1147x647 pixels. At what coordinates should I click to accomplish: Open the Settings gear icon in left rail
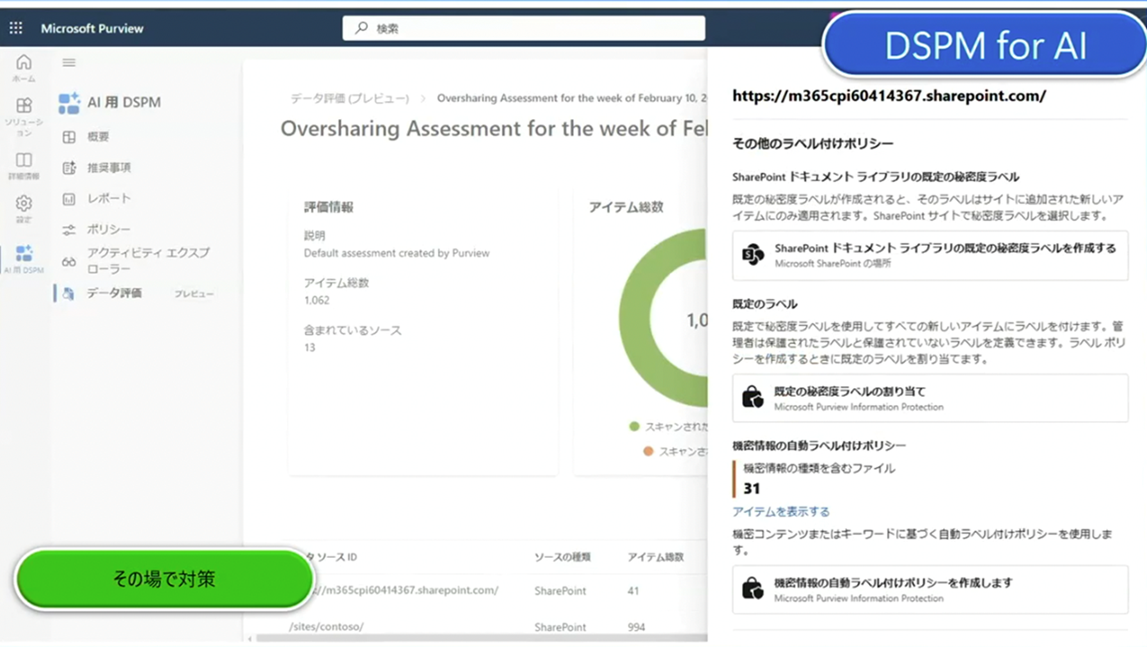pyautogui.click(x=23, y=203)
